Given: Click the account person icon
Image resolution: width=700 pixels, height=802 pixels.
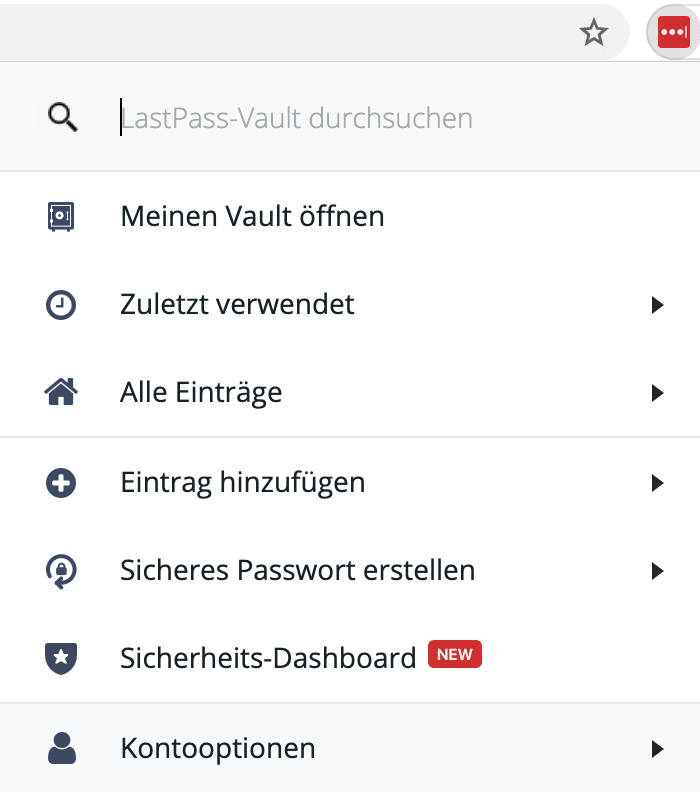Looking at the screenshot, I should (x=61, y=747).
